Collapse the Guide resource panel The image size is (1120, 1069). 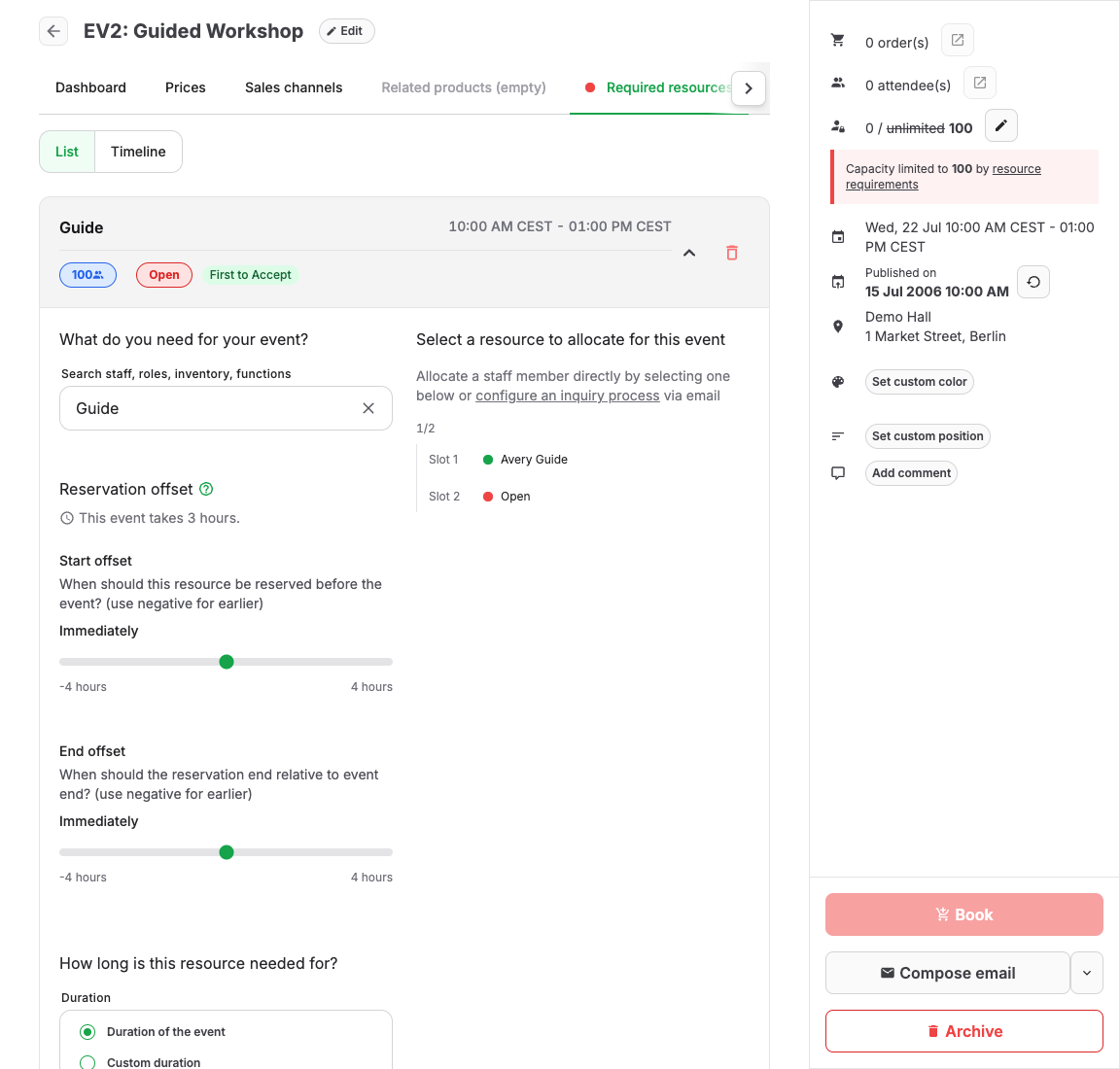pos(689,253)
